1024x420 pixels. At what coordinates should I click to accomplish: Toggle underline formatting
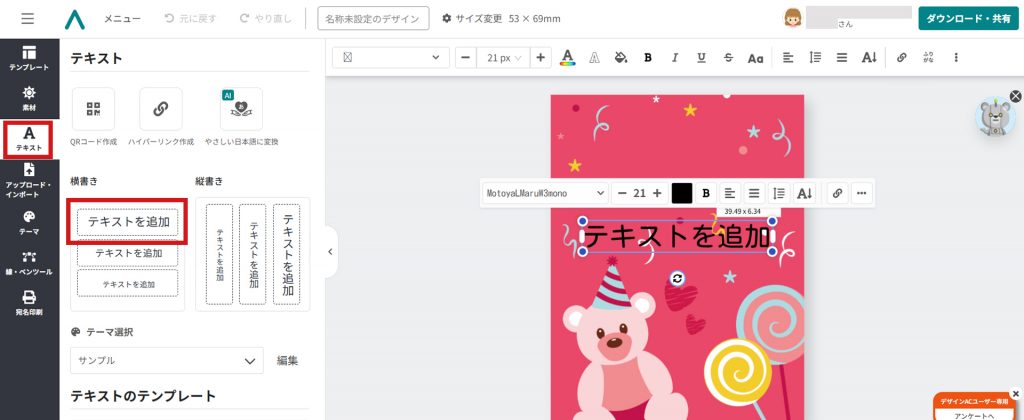(701, 57)
